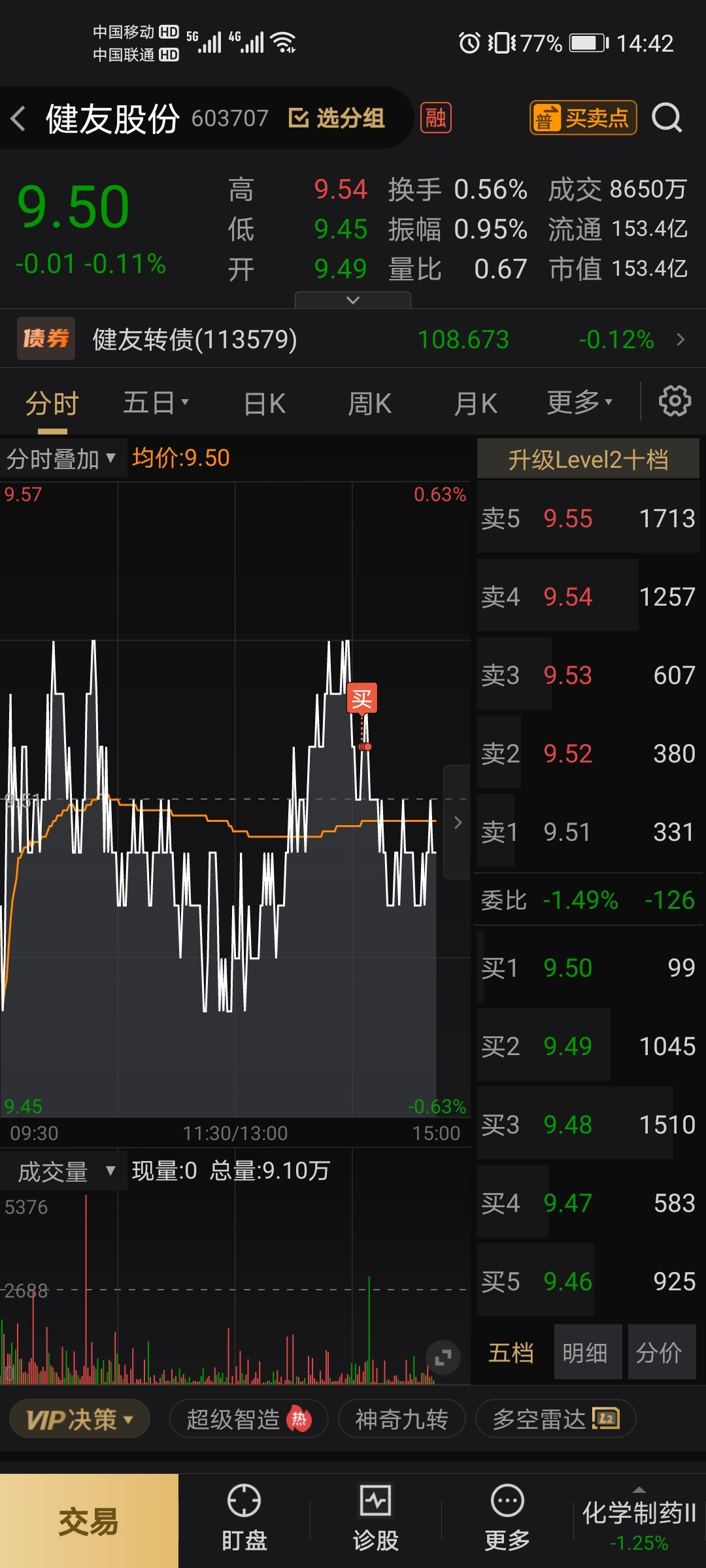Open the 五日 five-day dropdown tab
Image resolution: width=706 pixels, height=1568 pixels.
pos(156,402)
